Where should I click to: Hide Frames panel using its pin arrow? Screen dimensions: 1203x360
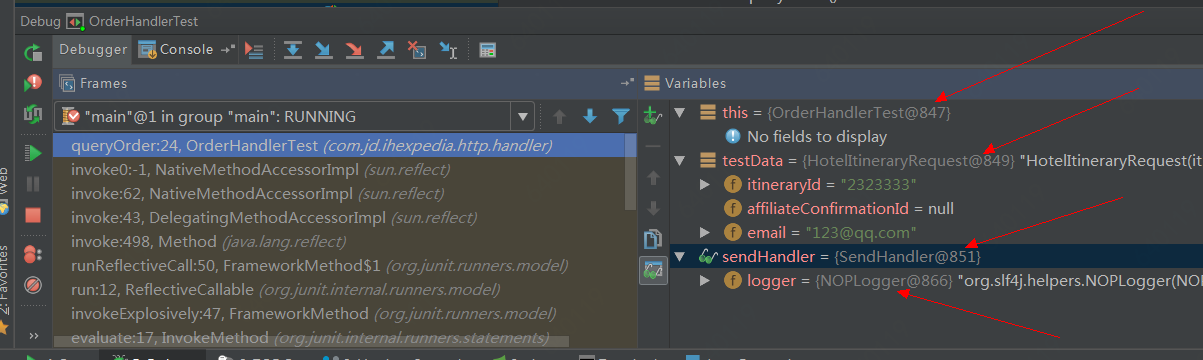pos(627,83)
